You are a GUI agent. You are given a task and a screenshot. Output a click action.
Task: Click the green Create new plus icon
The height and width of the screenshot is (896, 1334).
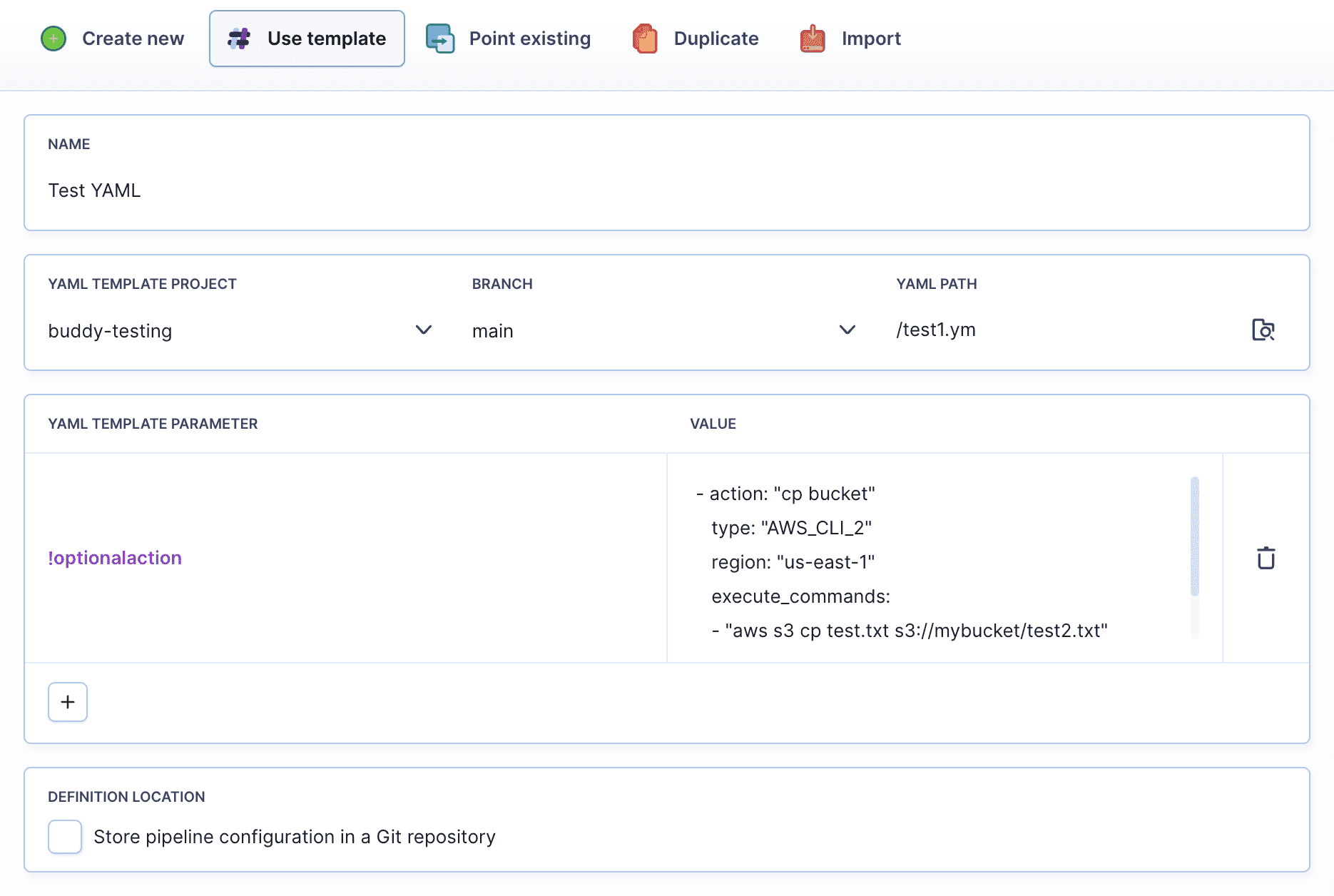(54, 39)
